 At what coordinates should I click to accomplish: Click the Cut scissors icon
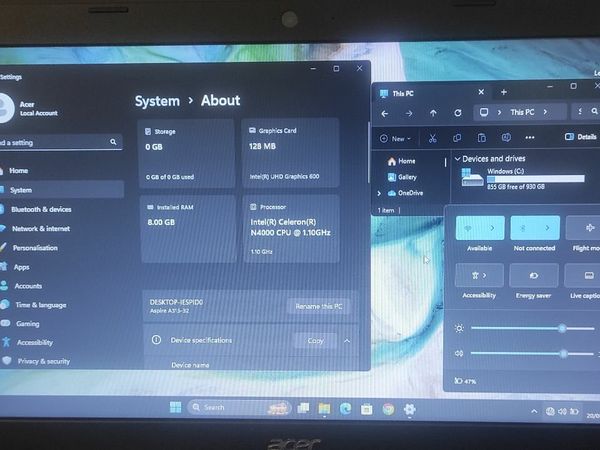pyautogui.click(x=432, y=139)
